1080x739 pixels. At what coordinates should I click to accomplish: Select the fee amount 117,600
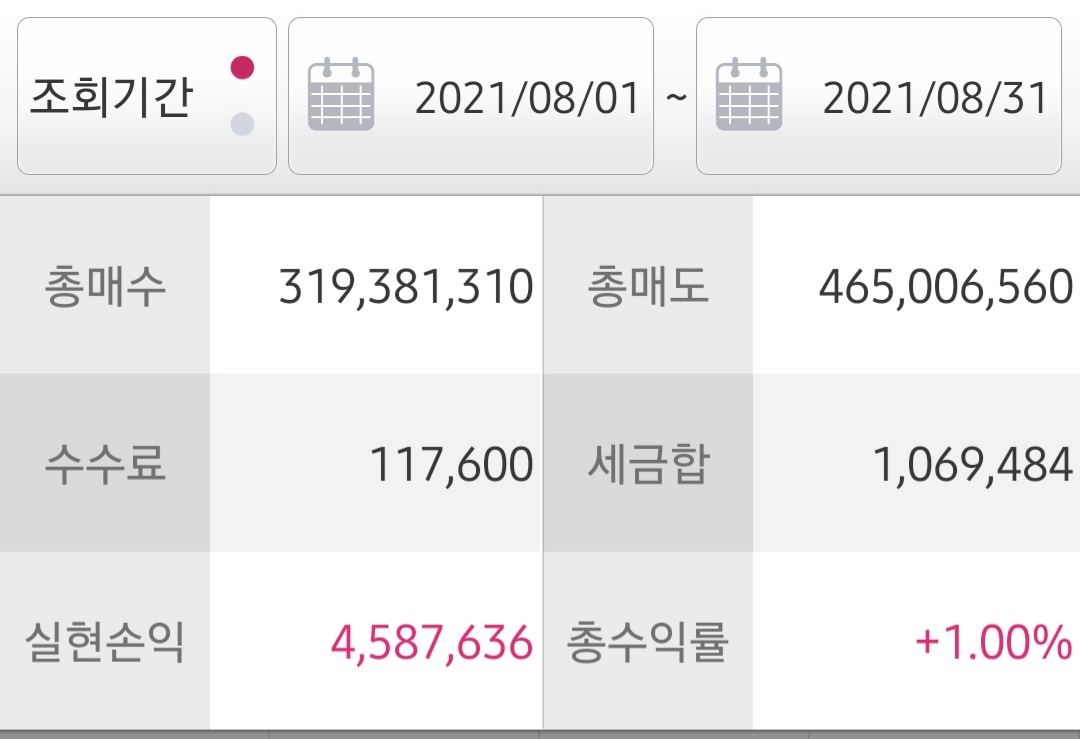pyautogui.click(x=451, y=466)
